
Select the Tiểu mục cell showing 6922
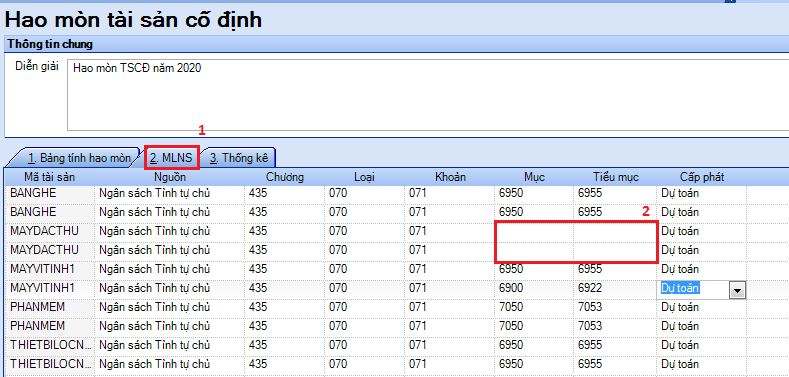(615, 288)
